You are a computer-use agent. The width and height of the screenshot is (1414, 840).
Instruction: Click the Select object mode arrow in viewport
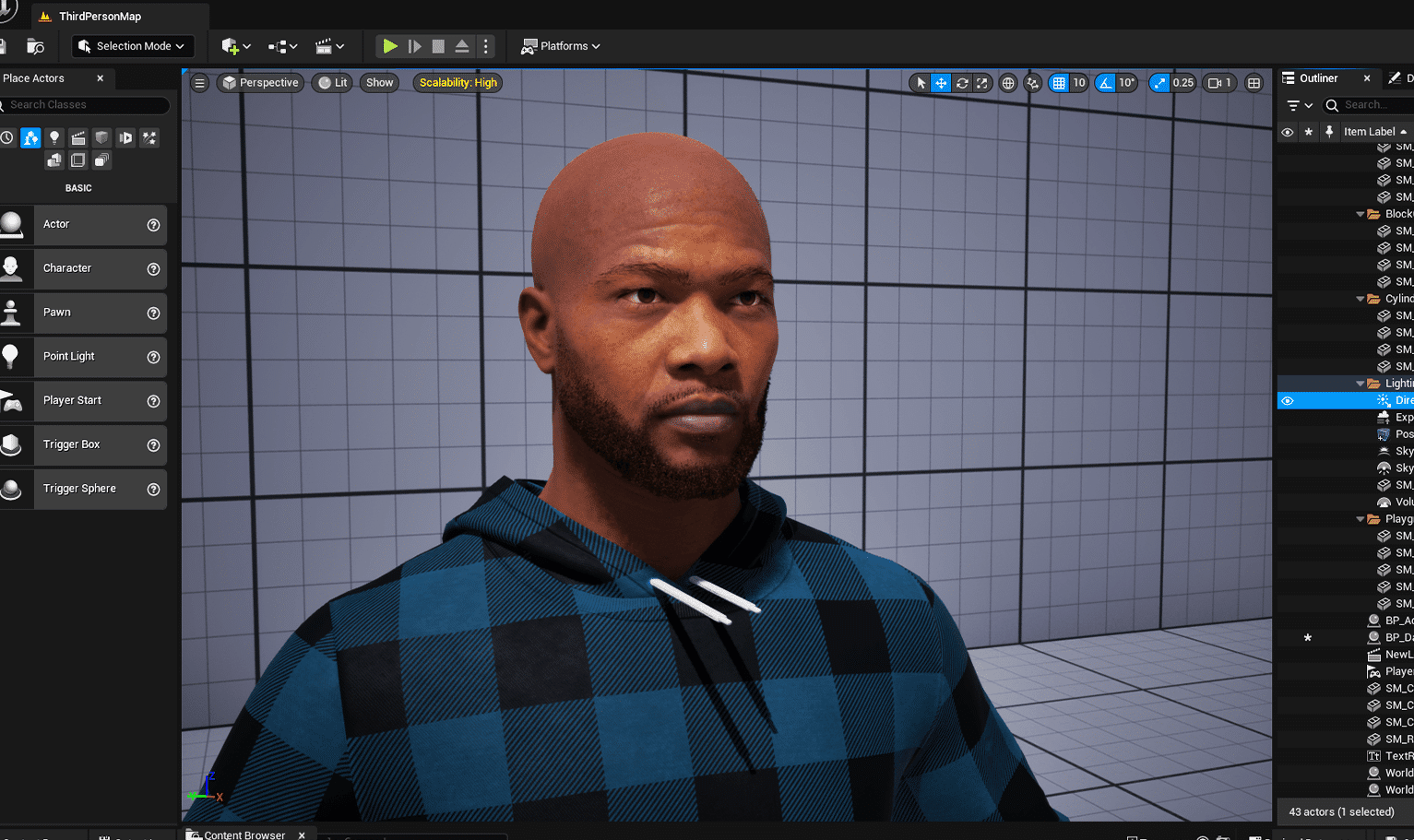coord(921,83)
